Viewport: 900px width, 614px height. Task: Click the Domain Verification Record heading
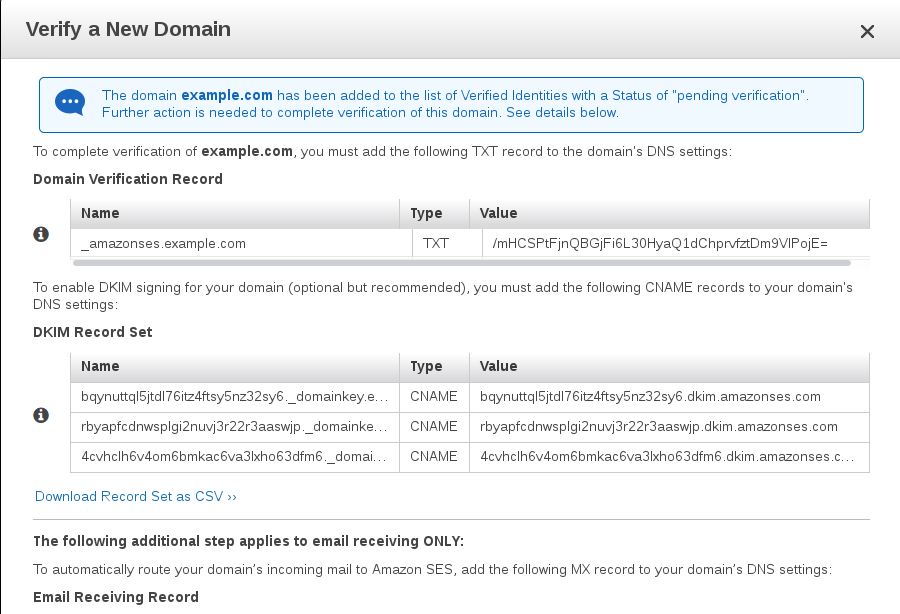point(125,179)
